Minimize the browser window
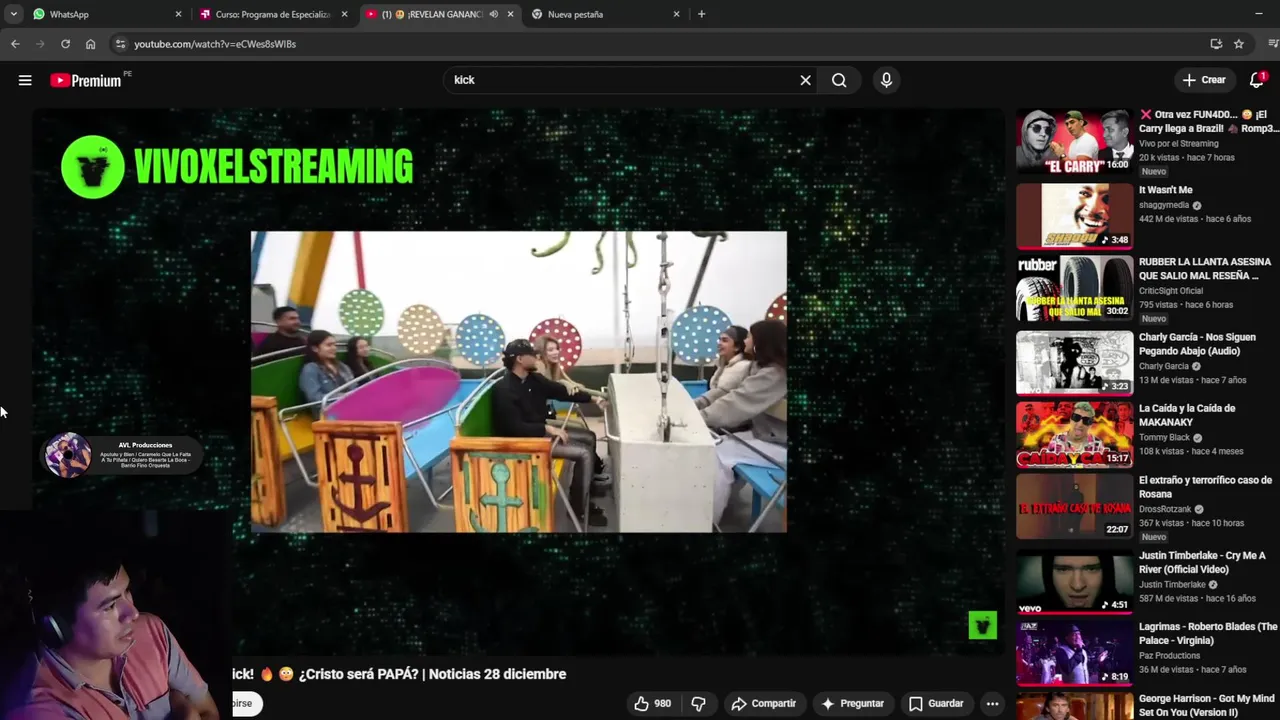 1258,14
